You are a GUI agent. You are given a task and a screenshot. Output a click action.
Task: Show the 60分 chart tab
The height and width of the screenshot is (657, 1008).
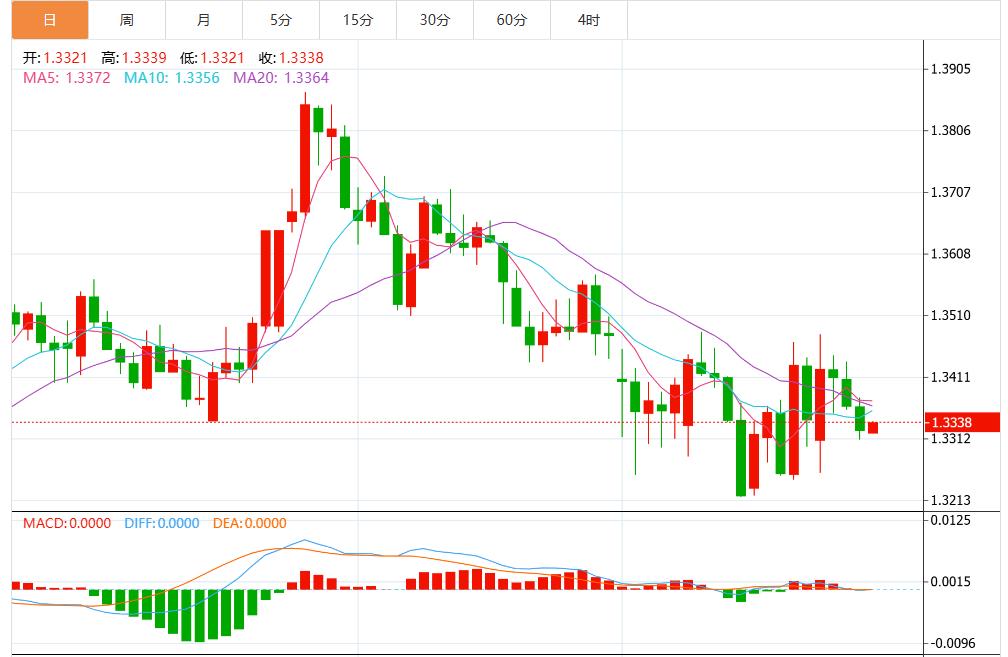click(512, 20)
